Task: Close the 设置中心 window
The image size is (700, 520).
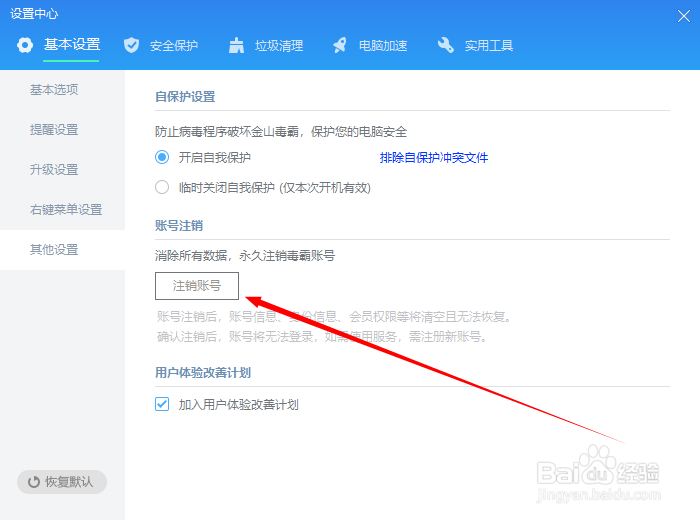Action: point(683,16)
